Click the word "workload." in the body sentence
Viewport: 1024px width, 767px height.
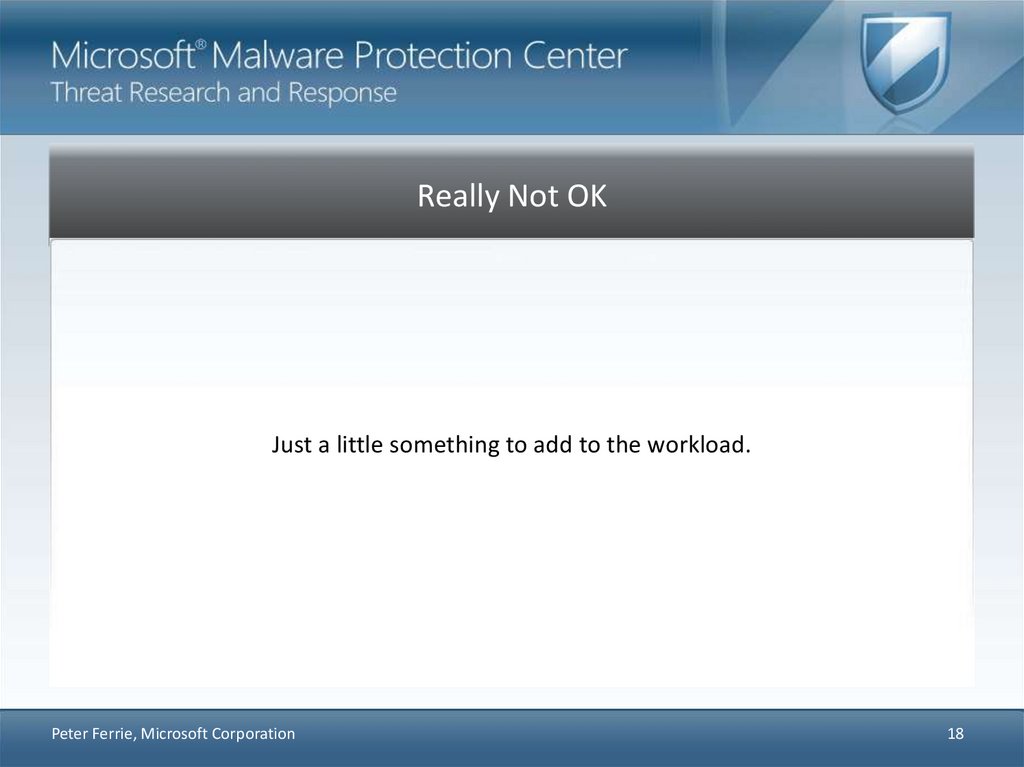[698, 444]
